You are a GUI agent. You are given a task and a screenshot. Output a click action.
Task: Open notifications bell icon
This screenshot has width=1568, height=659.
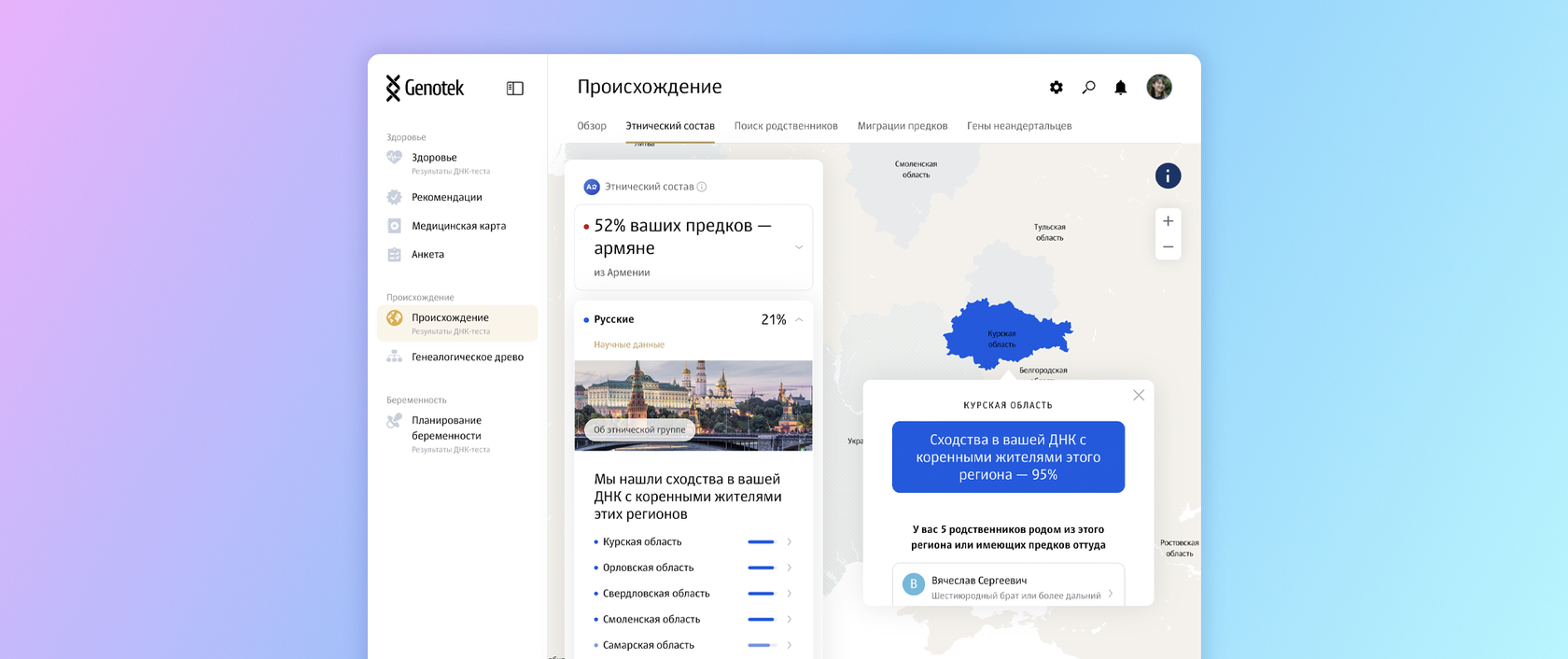pyautogui.click(x=1121, y=87)
